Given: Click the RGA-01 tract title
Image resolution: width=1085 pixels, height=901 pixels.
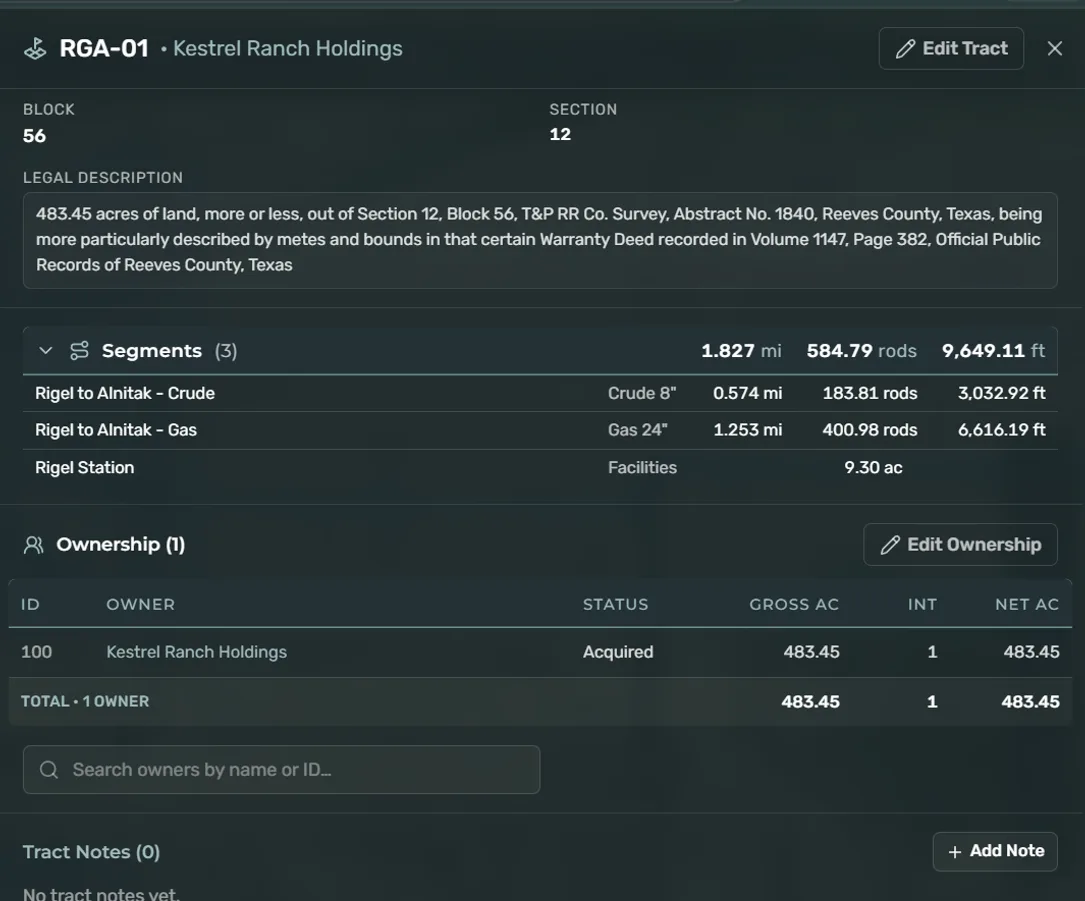Looking at the screenshot, I should (104, 48).
